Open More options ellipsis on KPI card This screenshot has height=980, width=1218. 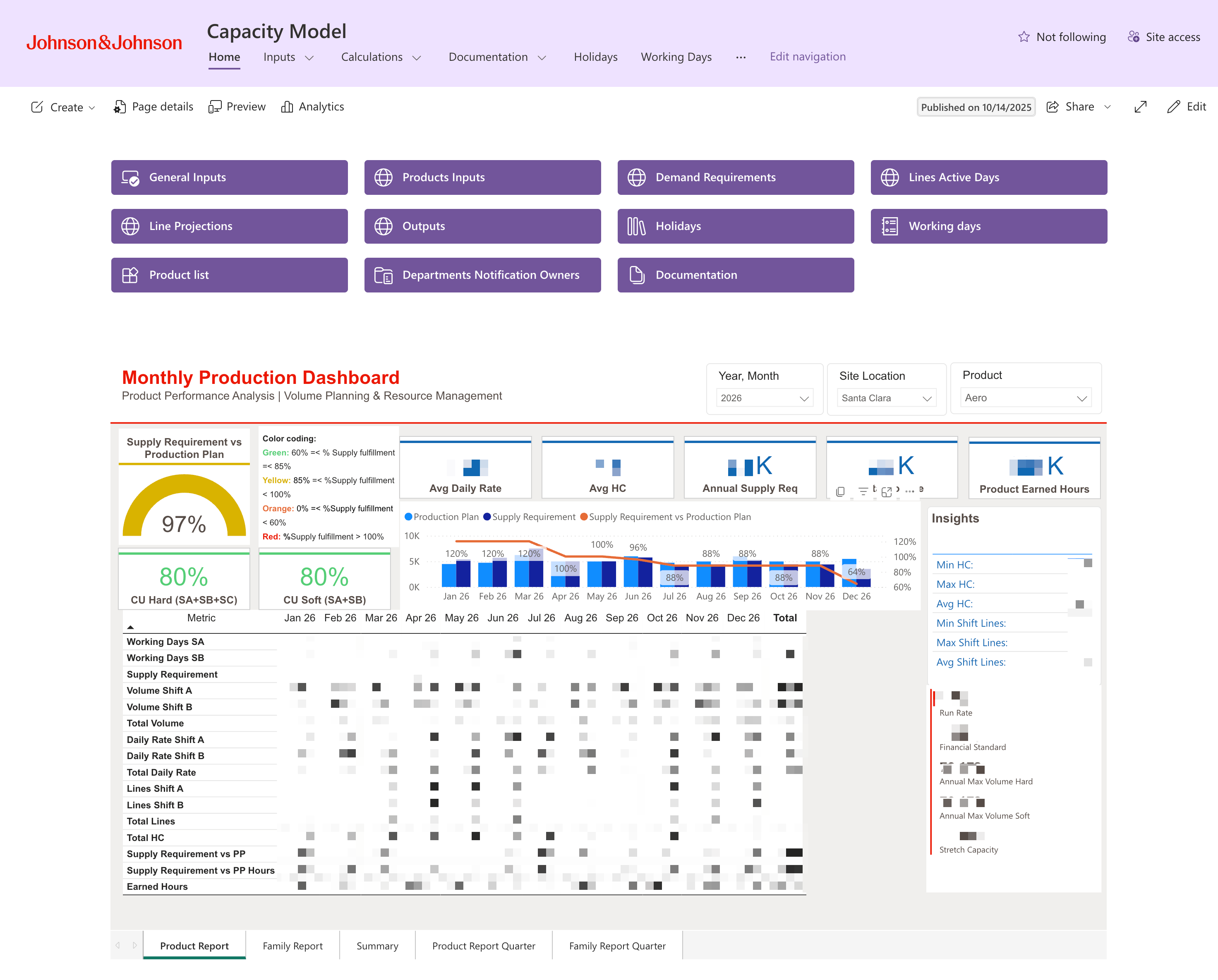coord(909,491)
